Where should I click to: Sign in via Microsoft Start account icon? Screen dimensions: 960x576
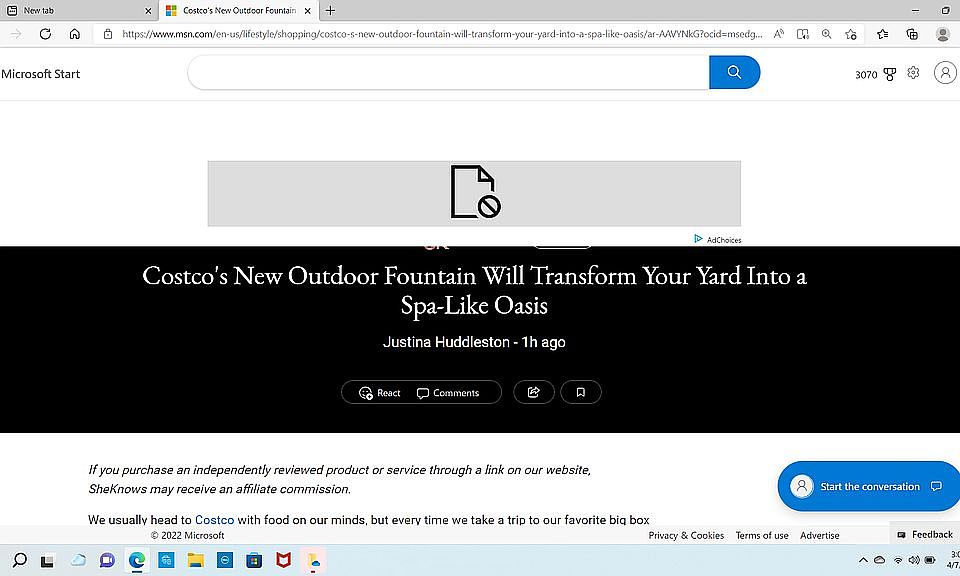coord(945,73)
